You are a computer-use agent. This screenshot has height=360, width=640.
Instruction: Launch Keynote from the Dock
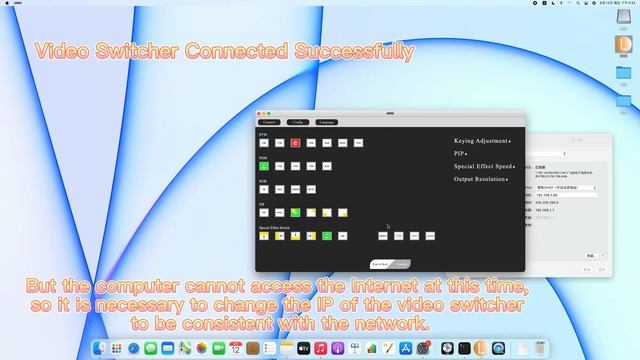[x=355, y=348]
